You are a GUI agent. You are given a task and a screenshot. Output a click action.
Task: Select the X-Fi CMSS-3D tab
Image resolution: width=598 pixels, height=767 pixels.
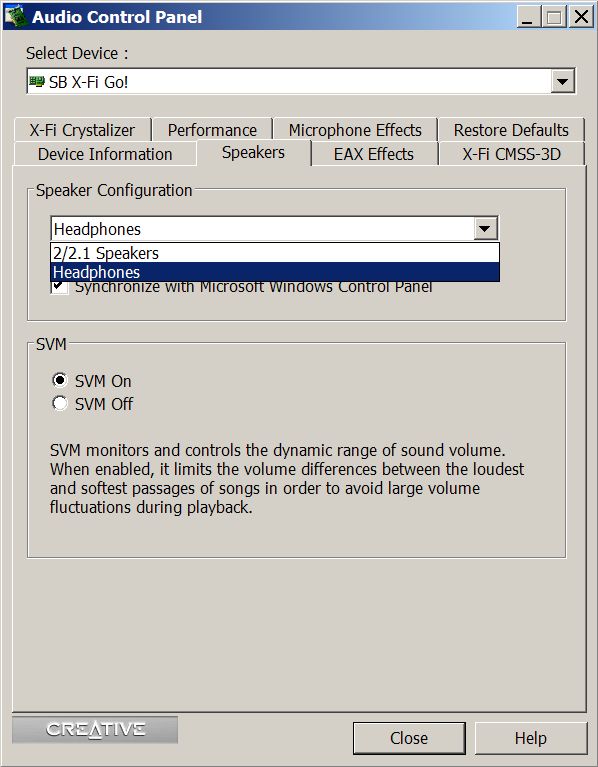click(511, 154)
